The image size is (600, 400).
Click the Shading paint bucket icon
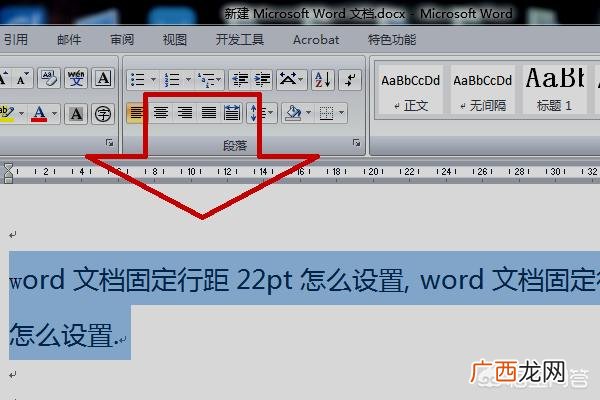pyautogui.click(x=293, y=113)
